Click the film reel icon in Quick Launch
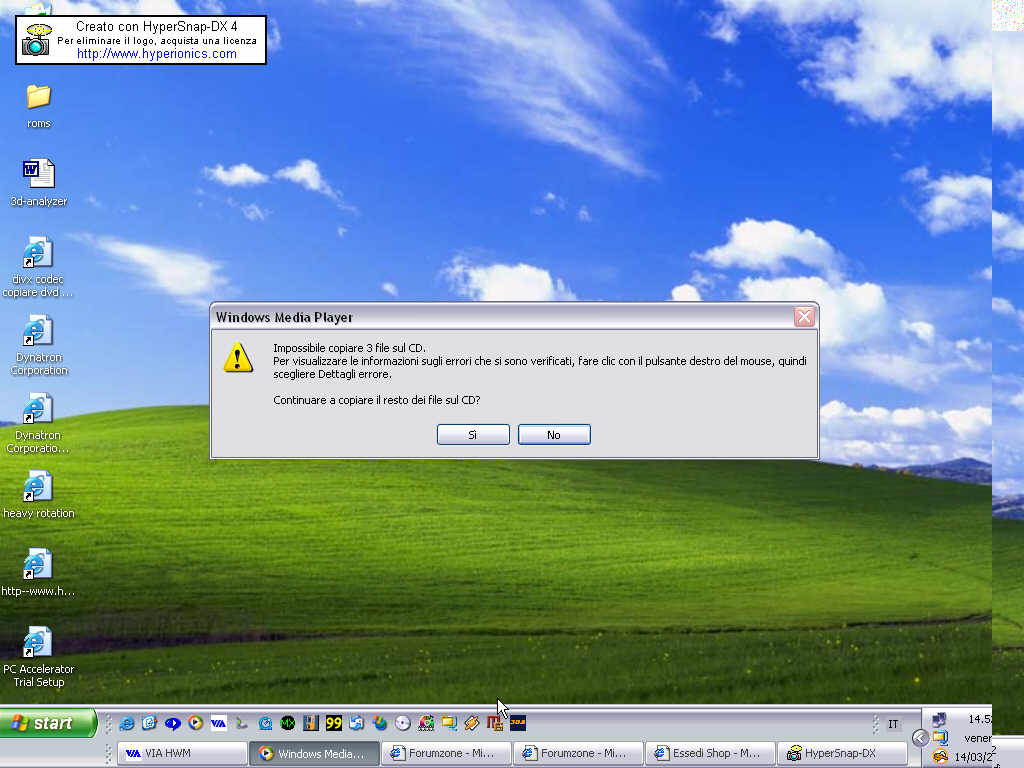 [x=426, y=723]
